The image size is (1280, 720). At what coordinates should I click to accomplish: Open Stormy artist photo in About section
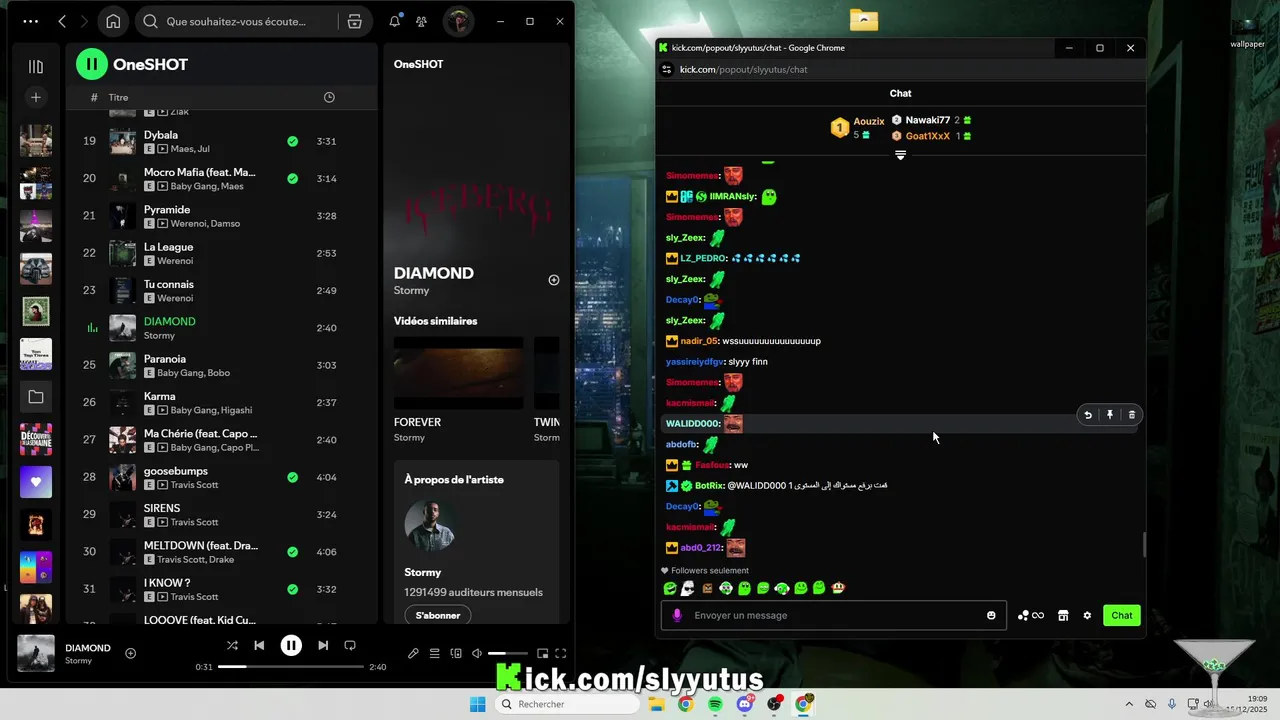point(431,525)
